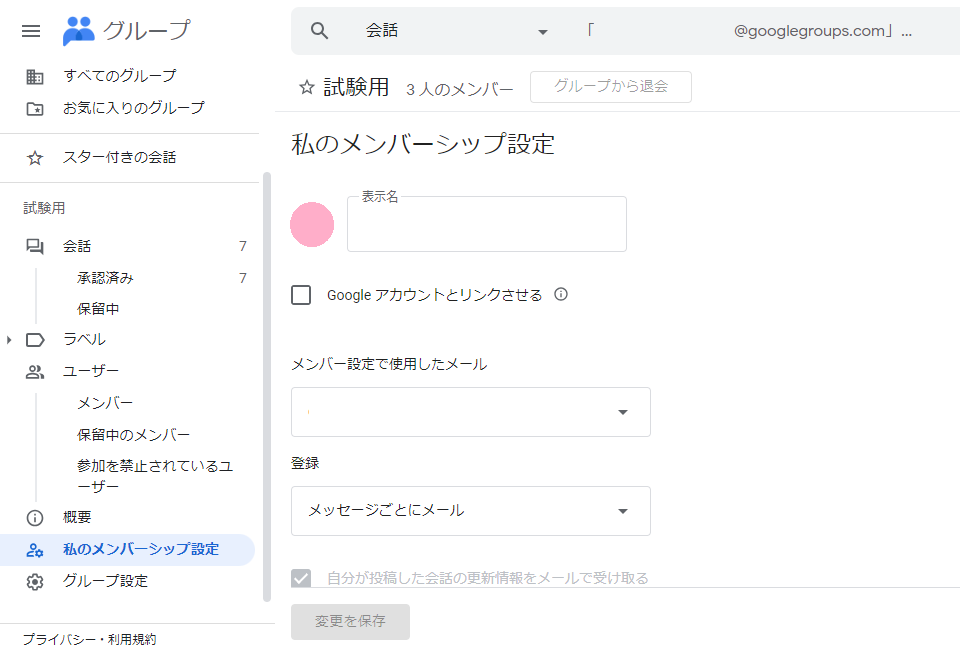
Task: Click the お気に入りのグループ folder icon
Action: click(x=35, y=109)
